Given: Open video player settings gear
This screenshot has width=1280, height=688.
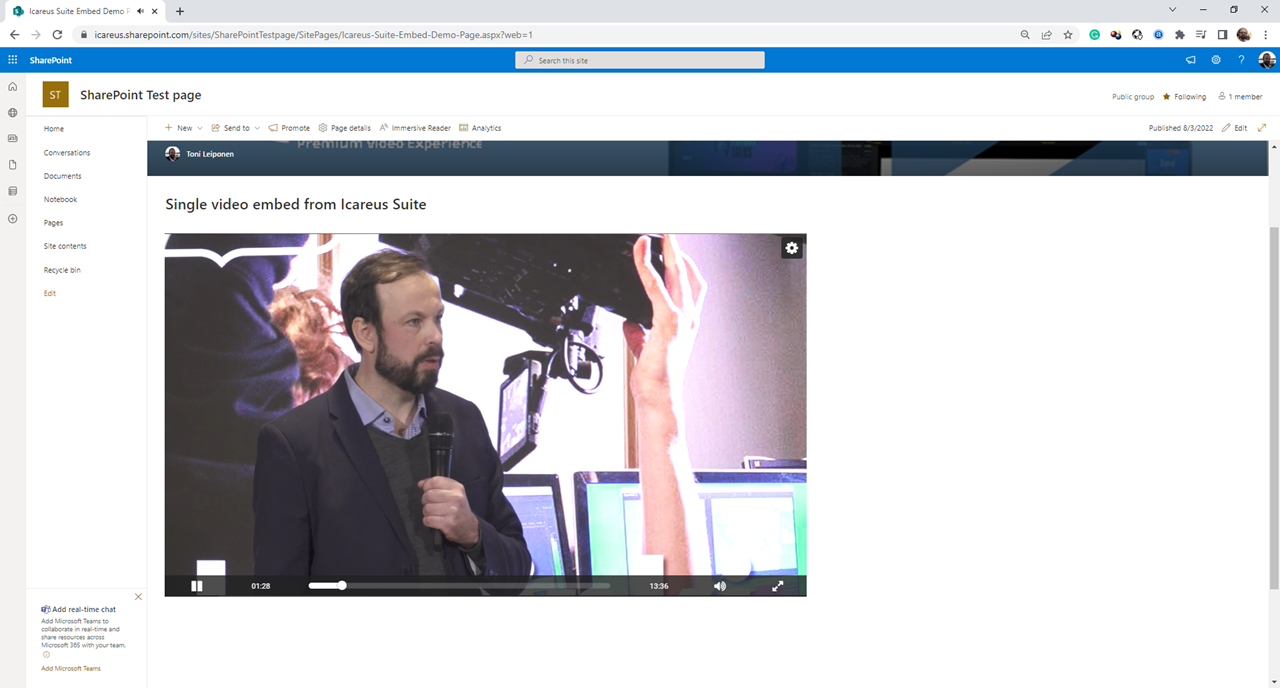Looking at the screenshot, I should pos(792,248).
